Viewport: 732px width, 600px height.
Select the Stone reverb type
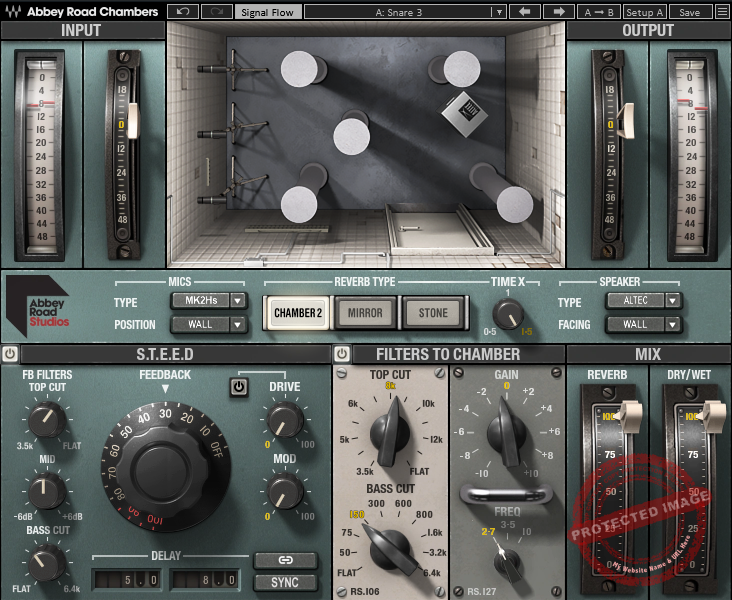pyautogui.click(x=433, y=313)
